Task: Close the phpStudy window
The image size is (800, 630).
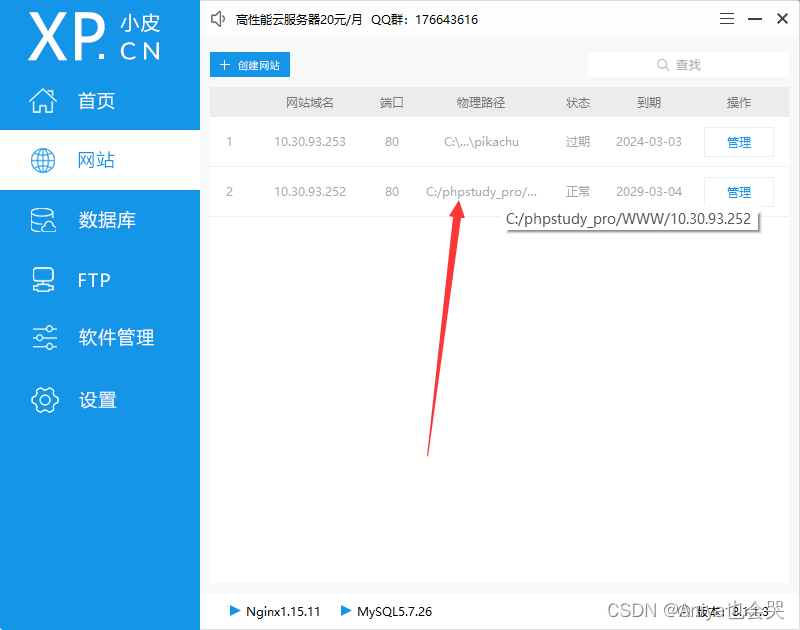Action: click(782, 19)
